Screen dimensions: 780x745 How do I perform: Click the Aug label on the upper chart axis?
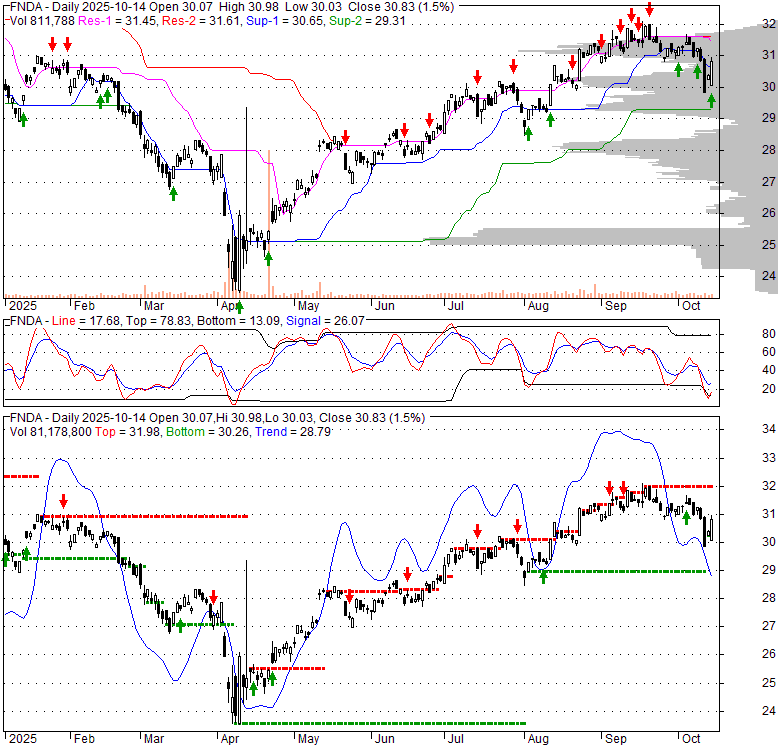click(538, 305)
